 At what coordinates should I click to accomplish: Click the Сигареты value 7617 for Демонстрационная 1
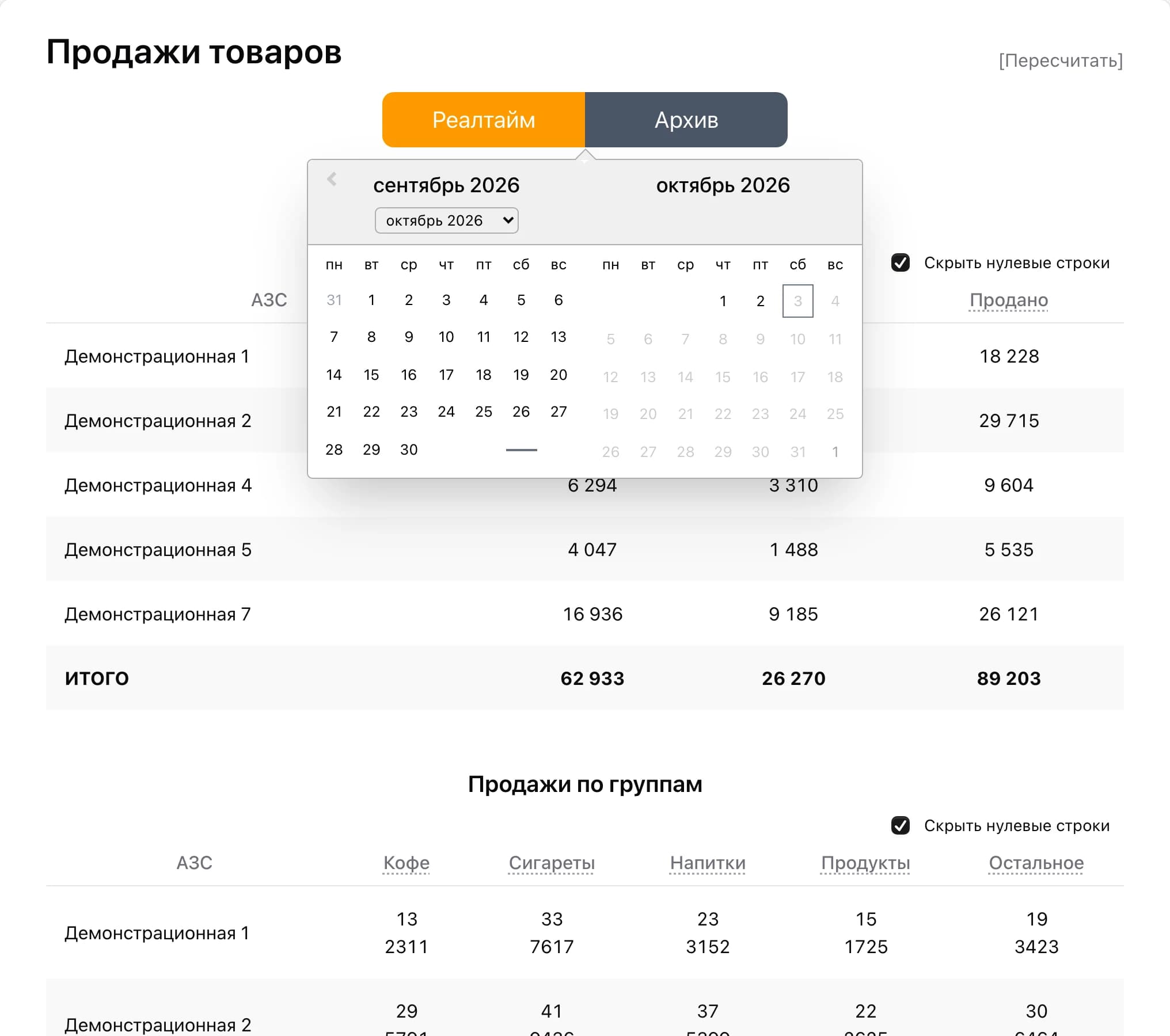click(552, 947)
